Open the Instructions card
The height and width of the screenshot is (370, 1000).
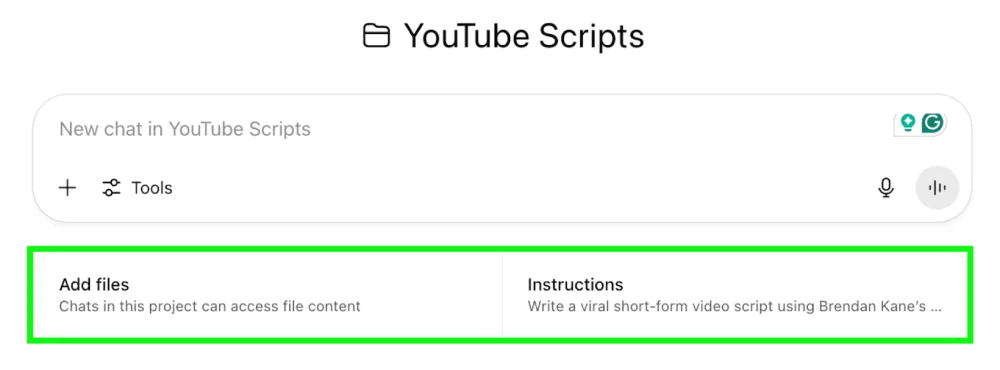(x=735, y=295)
